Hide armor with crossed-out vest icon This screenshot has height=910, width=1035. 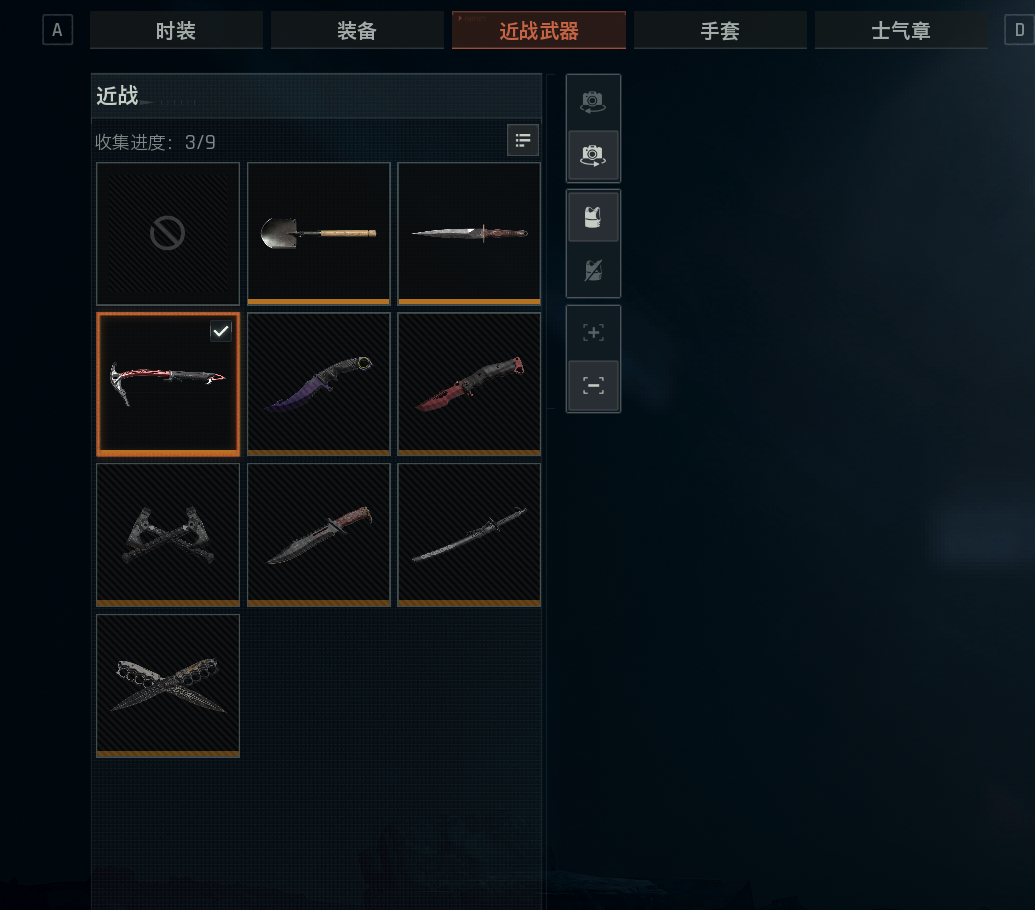click(593, 270)
